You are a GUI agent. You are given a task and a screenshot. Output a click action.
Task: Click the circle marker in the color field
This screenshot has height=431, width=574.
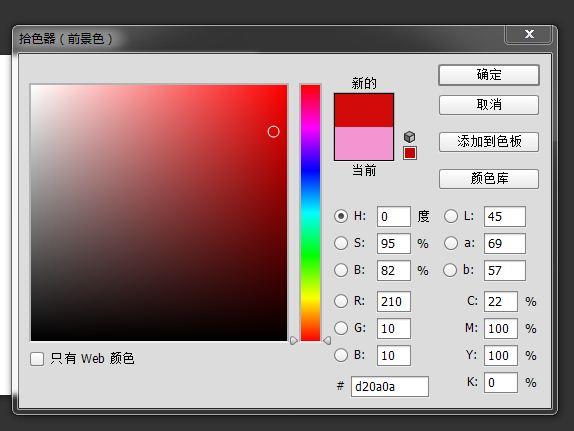click(273, 131)
